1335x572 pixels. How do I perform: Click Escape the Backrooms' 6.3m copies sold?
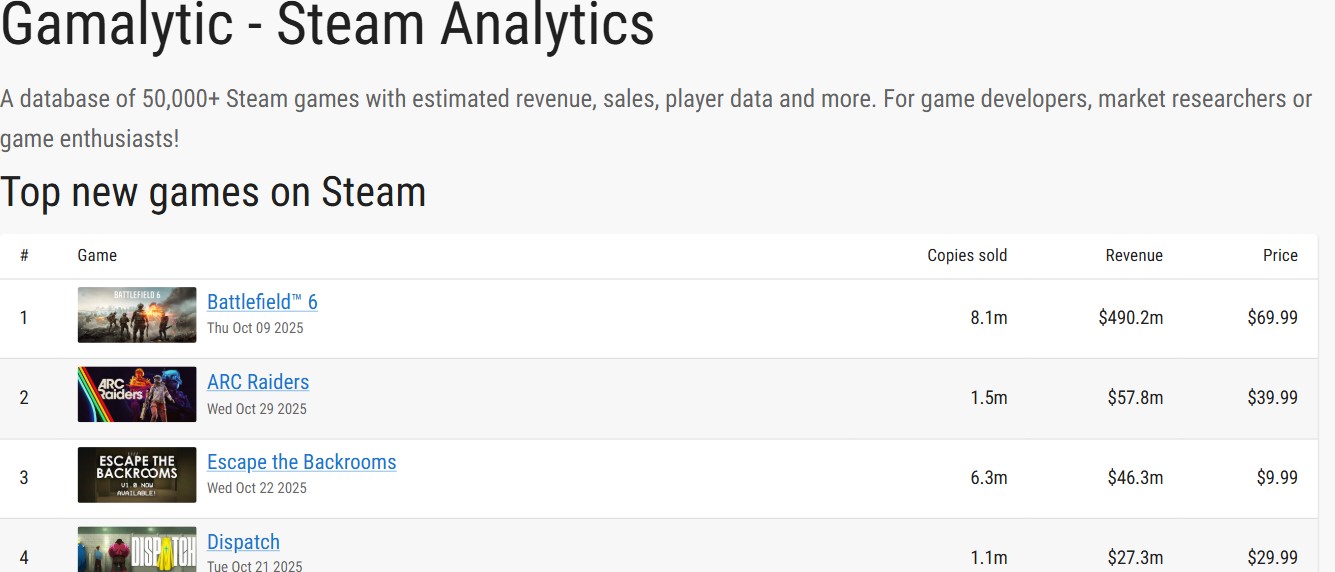tap(988, 478)
